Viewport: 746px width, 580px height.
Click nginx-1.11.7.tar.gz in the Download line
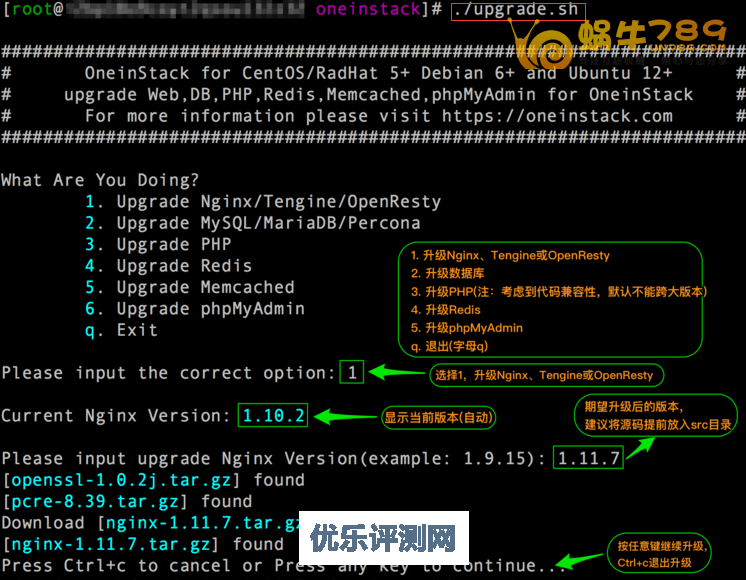[x=202, y=523]
